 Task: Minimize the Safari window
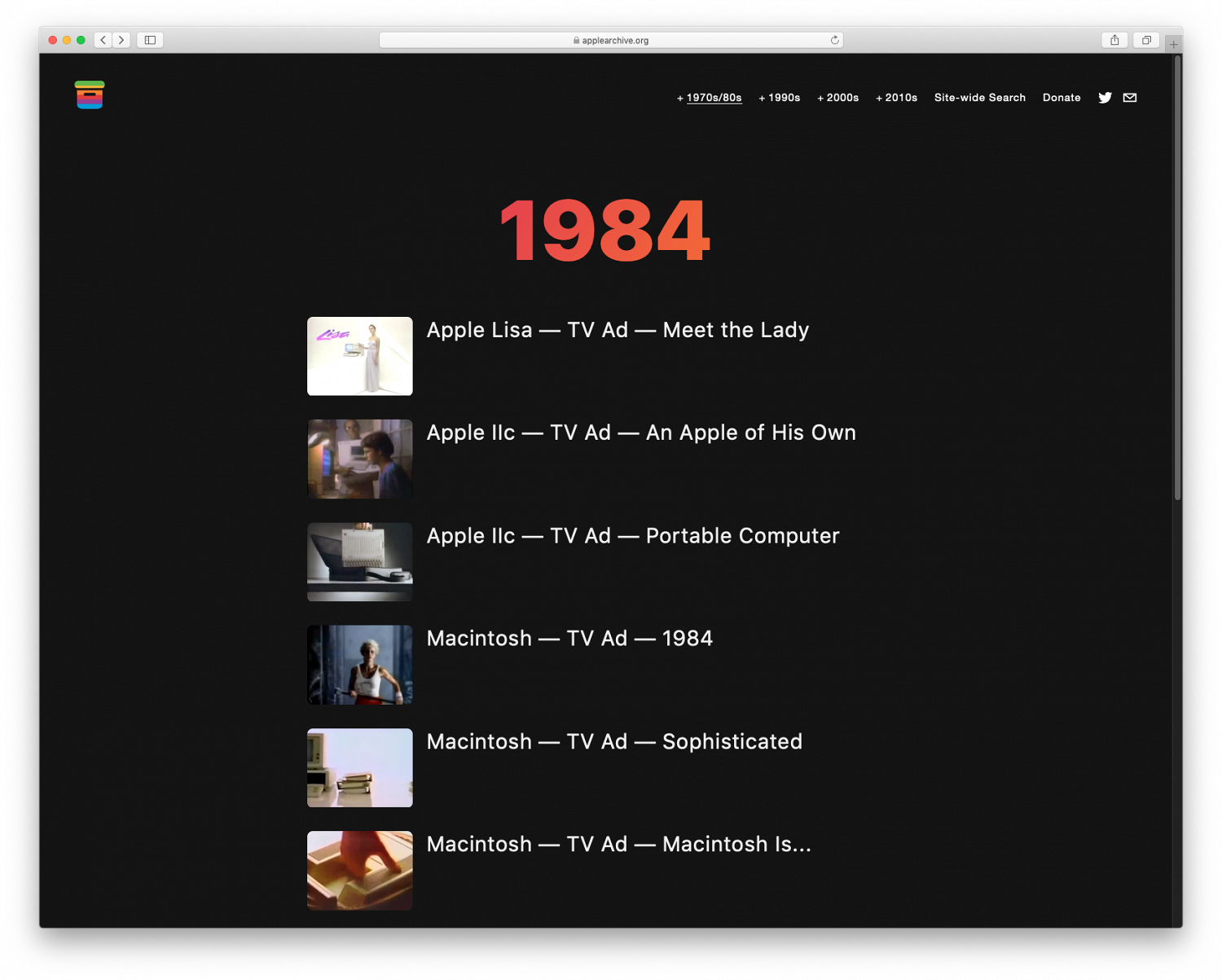click(x=67, y=40)
